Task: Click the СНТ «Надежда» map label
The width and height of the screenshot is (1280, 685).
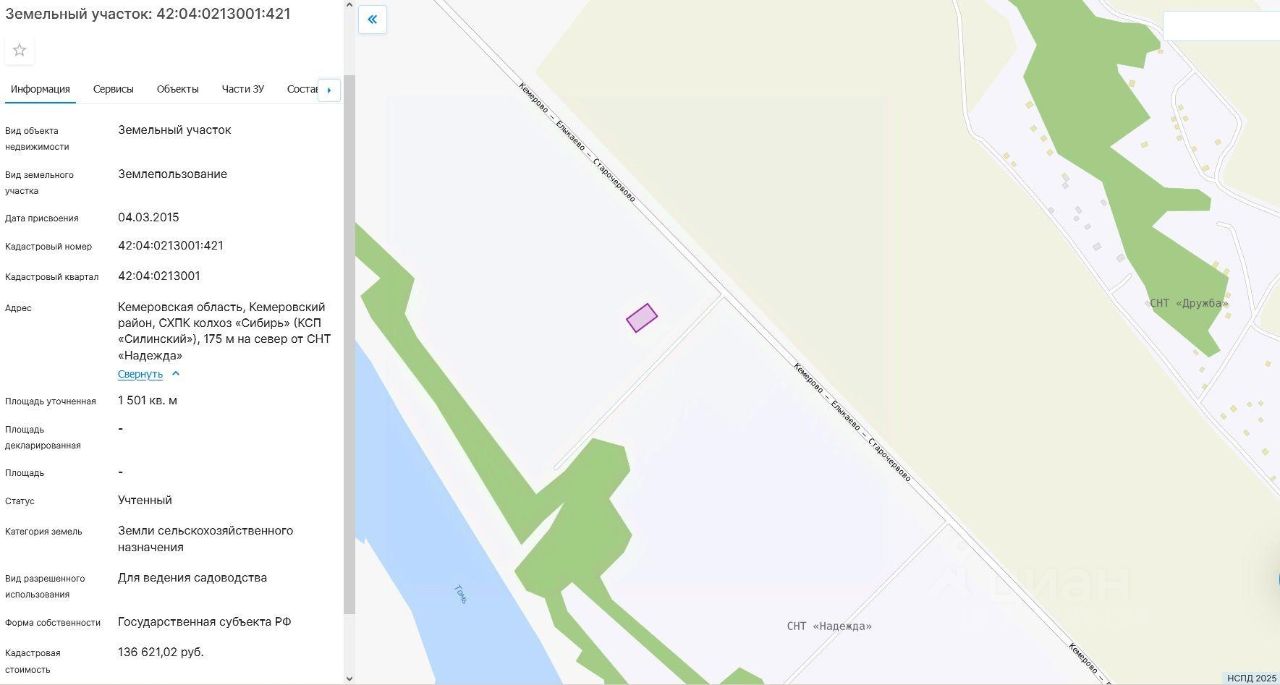Action: 829,626
